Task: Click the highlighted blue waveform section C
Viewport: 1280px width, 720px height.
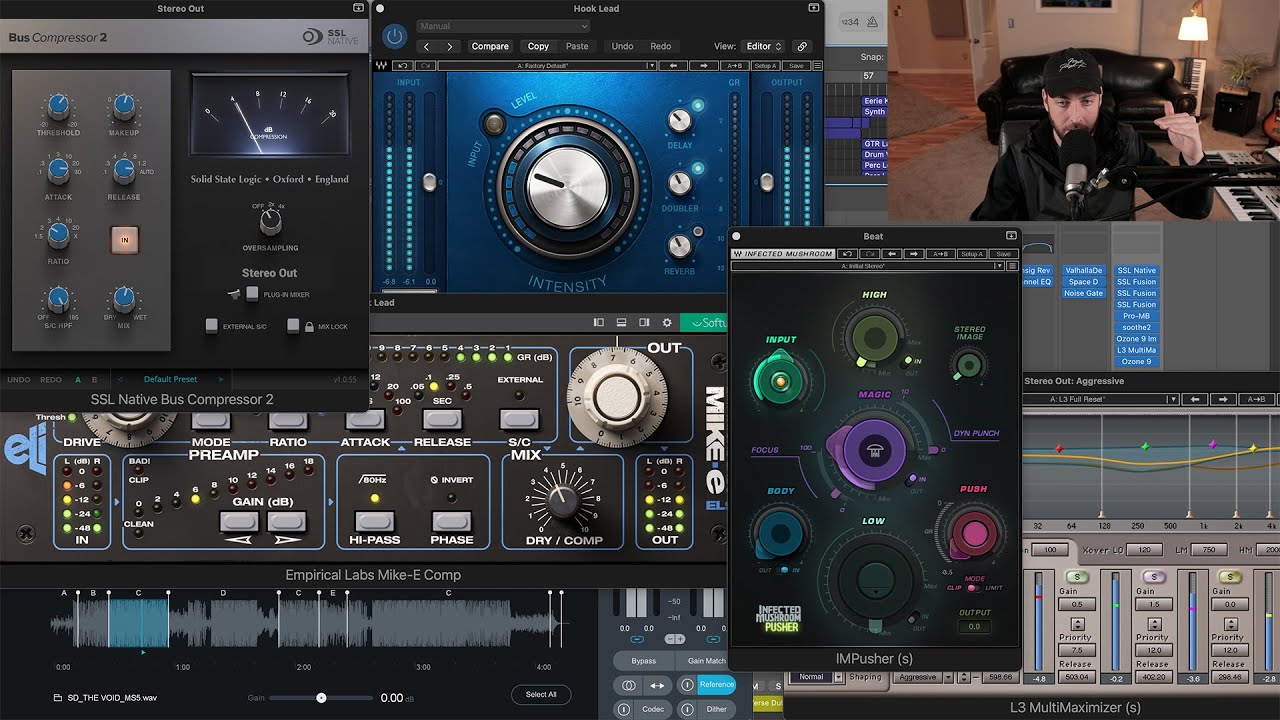Action: click(138, 622)
